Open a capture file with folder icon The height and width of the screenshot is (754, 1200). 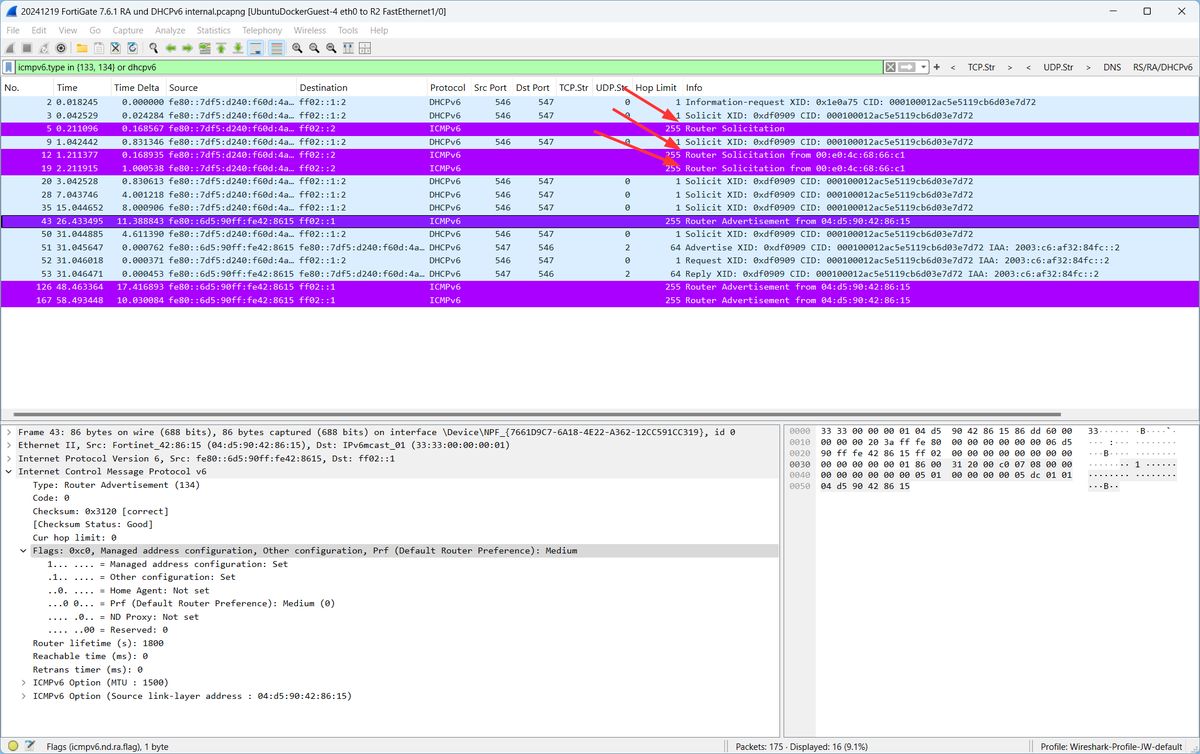[82, 47]
